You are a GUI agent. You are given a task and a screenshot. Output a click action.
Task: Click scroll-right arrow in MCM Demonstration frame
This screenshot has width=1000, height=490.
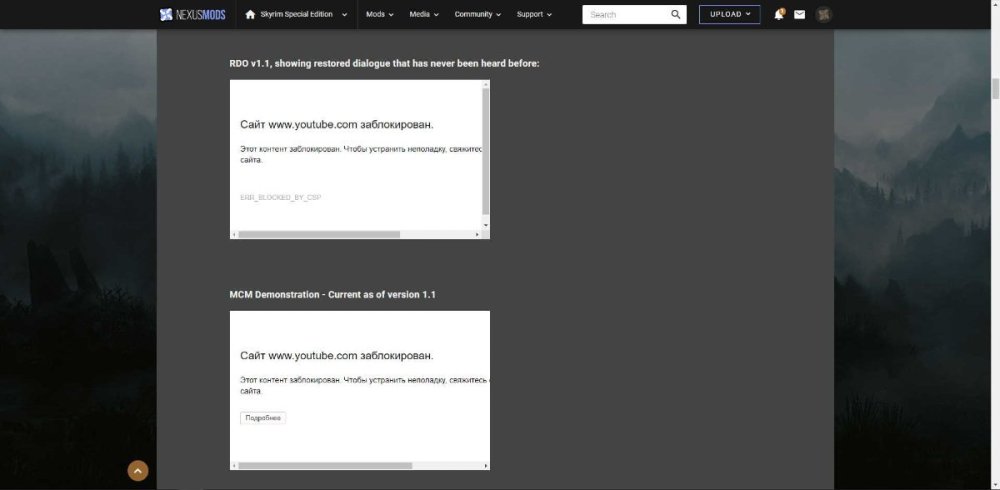tap(486, 466)
